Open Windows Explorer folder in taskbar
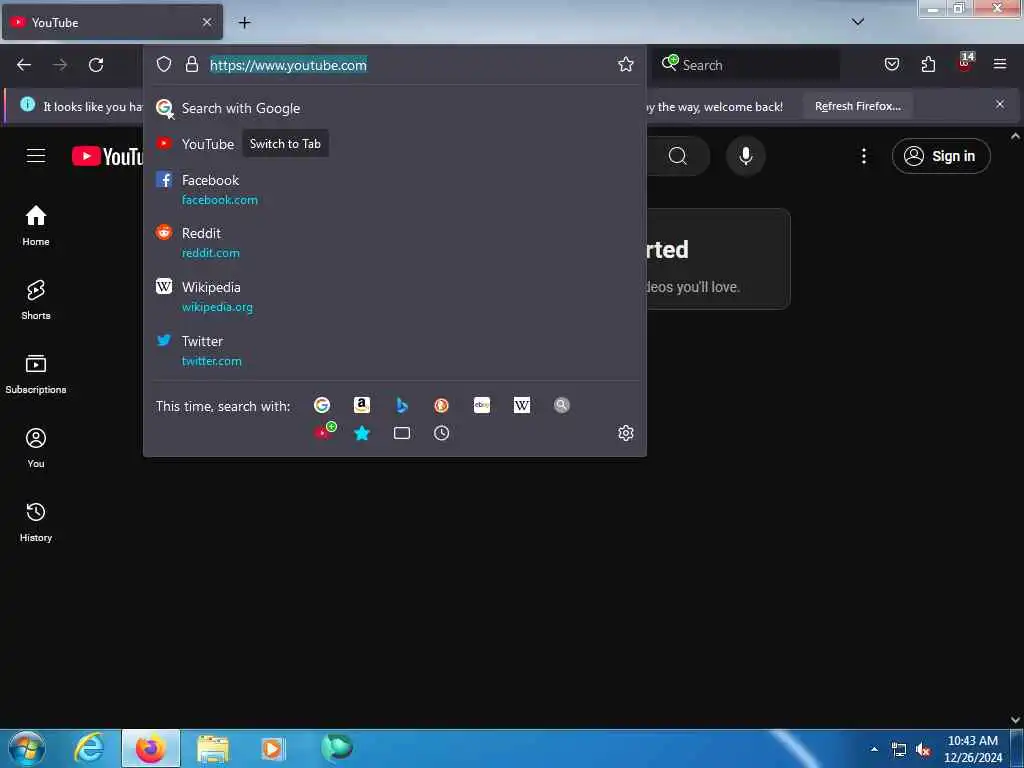 [213, 748]
